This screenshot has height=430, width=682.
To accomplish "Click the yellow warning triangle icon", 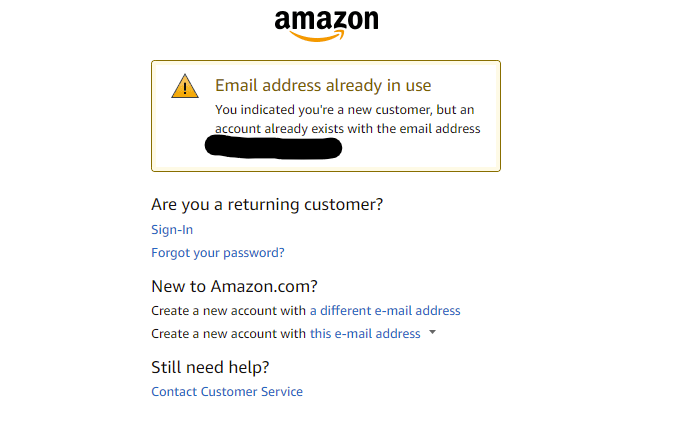I will tap(185, 87).
